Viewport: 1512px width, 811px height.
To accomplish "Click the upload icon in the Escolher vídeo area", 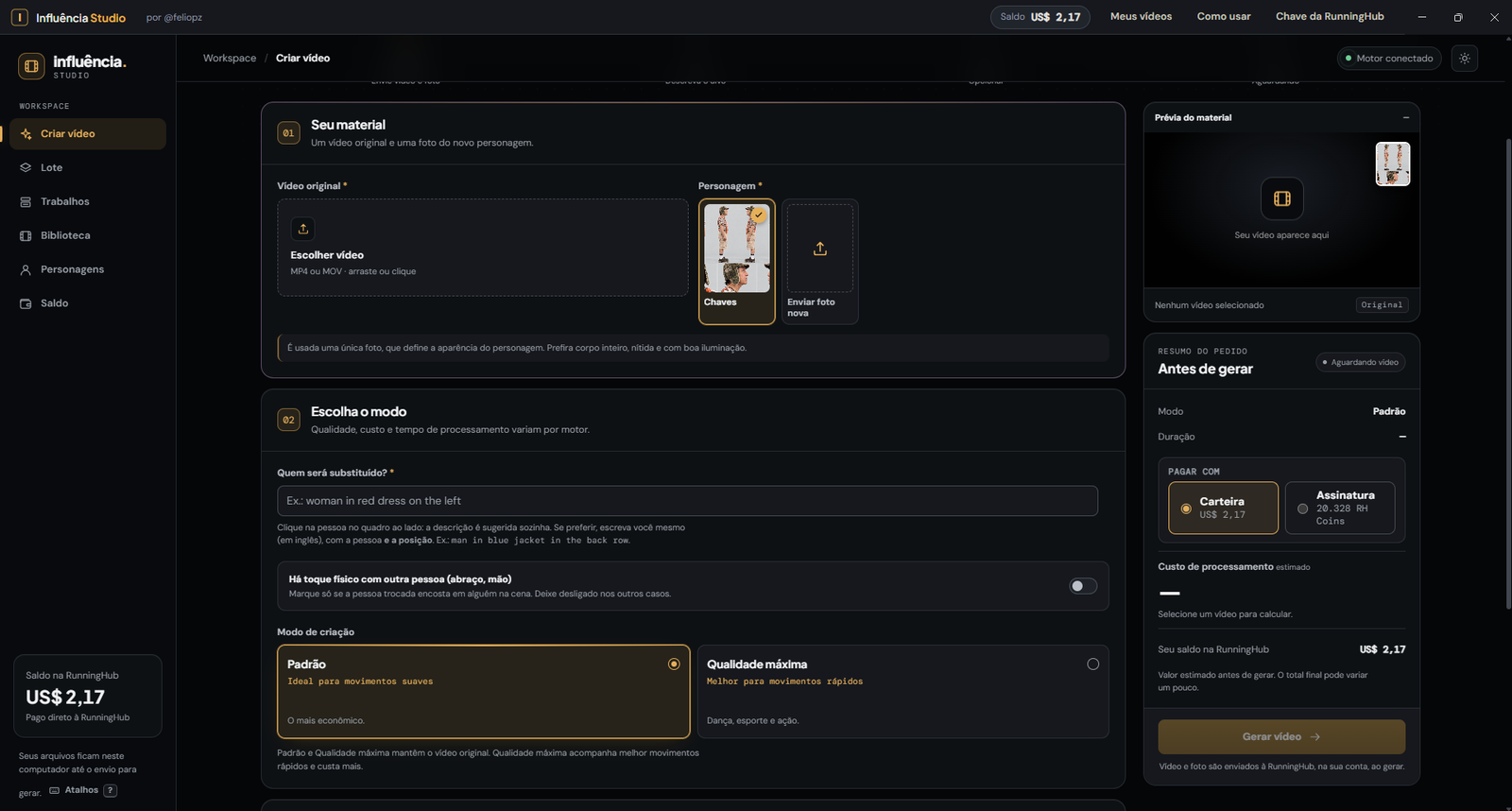I will point(303,229).
